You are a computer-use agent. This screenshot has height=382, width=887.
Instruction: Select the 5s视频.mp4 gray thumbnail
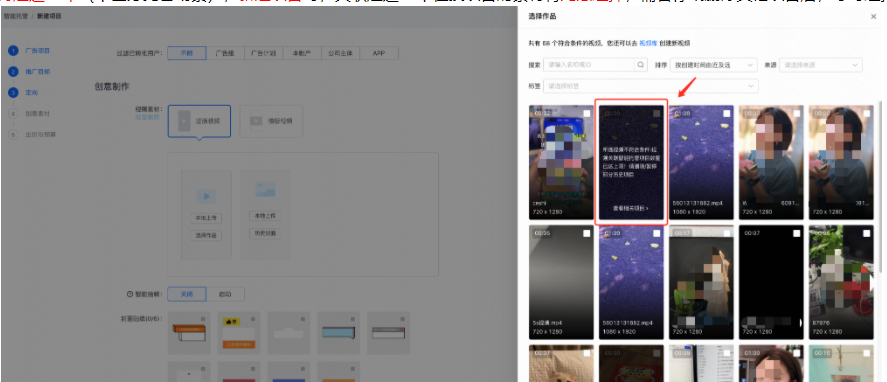561,282
